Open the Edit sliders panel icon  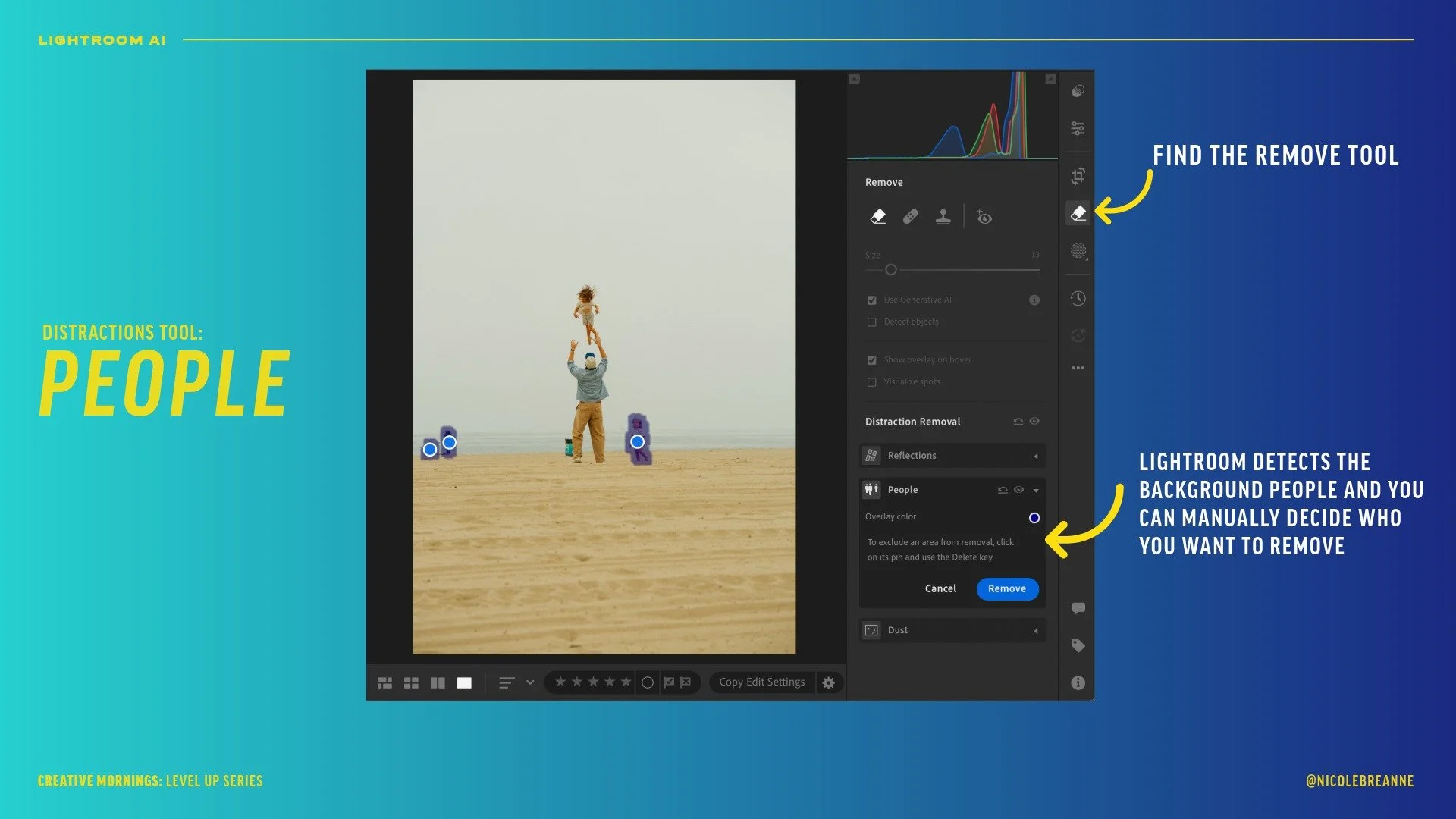tap(1078, 128)
